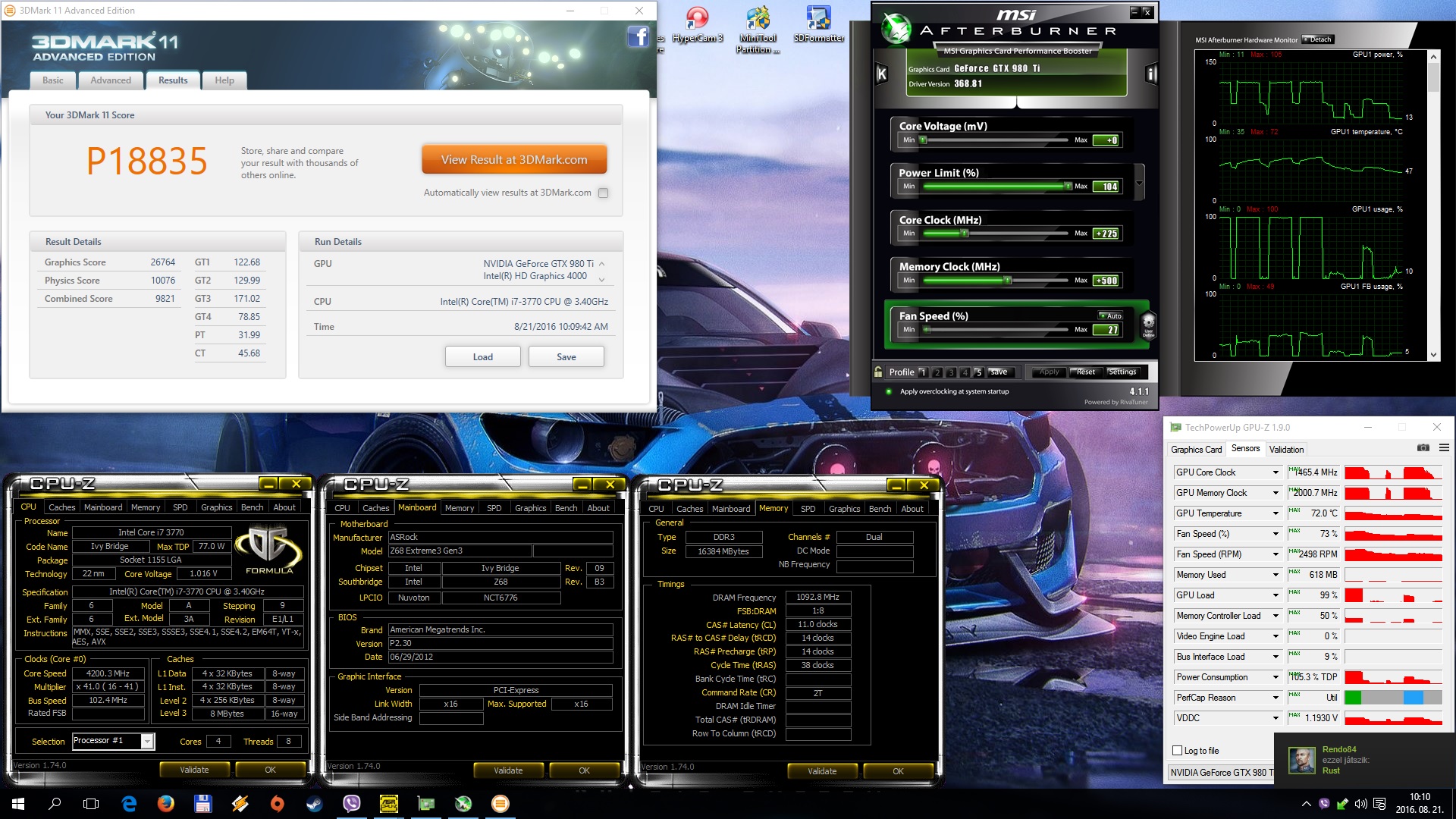Open GPU-Z Graphics Card tab
The height and width of the screenshot is (819, 1456).
pos(1196,449)
